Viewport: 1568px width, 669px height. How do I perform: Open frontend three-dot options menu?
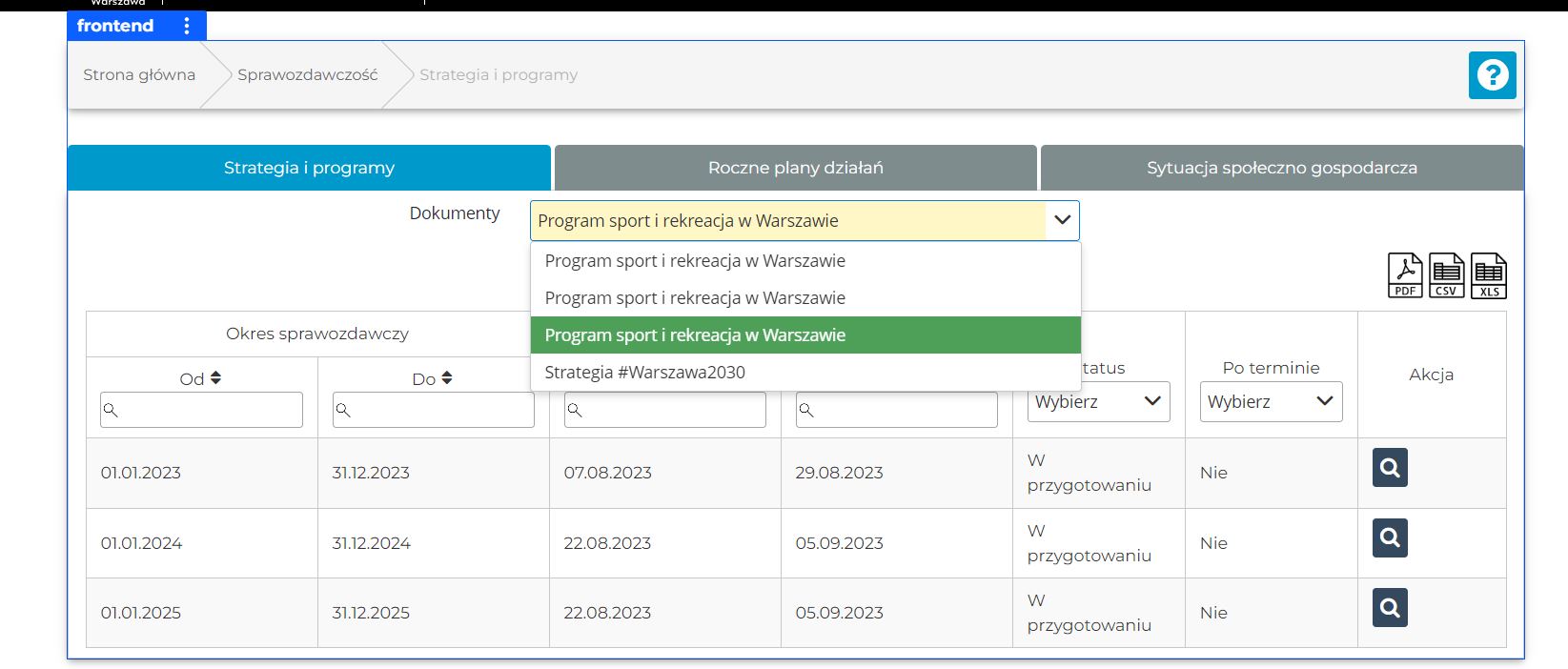pos(187,26)
